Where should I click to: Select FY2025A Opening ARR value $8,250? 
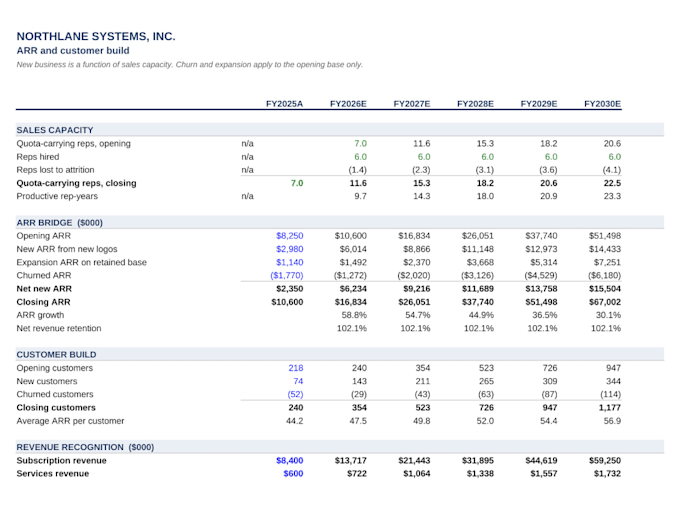pyautogui.click(x=289, y=236)
